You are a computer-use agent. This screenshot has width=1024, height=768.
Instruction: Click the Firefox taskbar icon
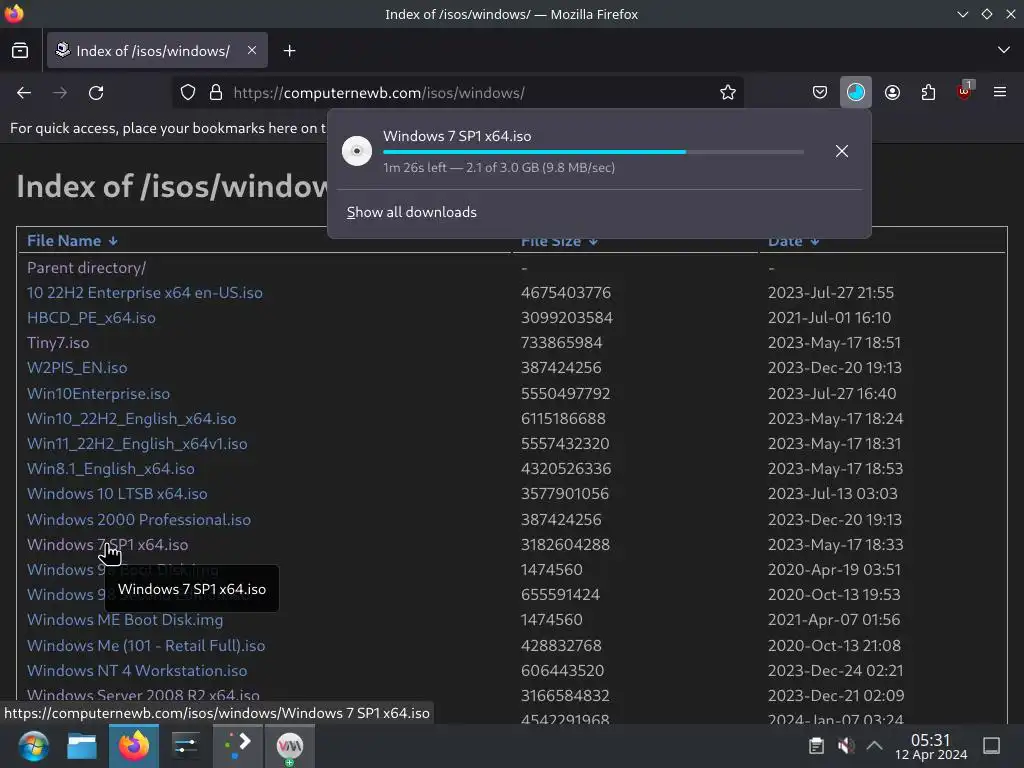133,746
